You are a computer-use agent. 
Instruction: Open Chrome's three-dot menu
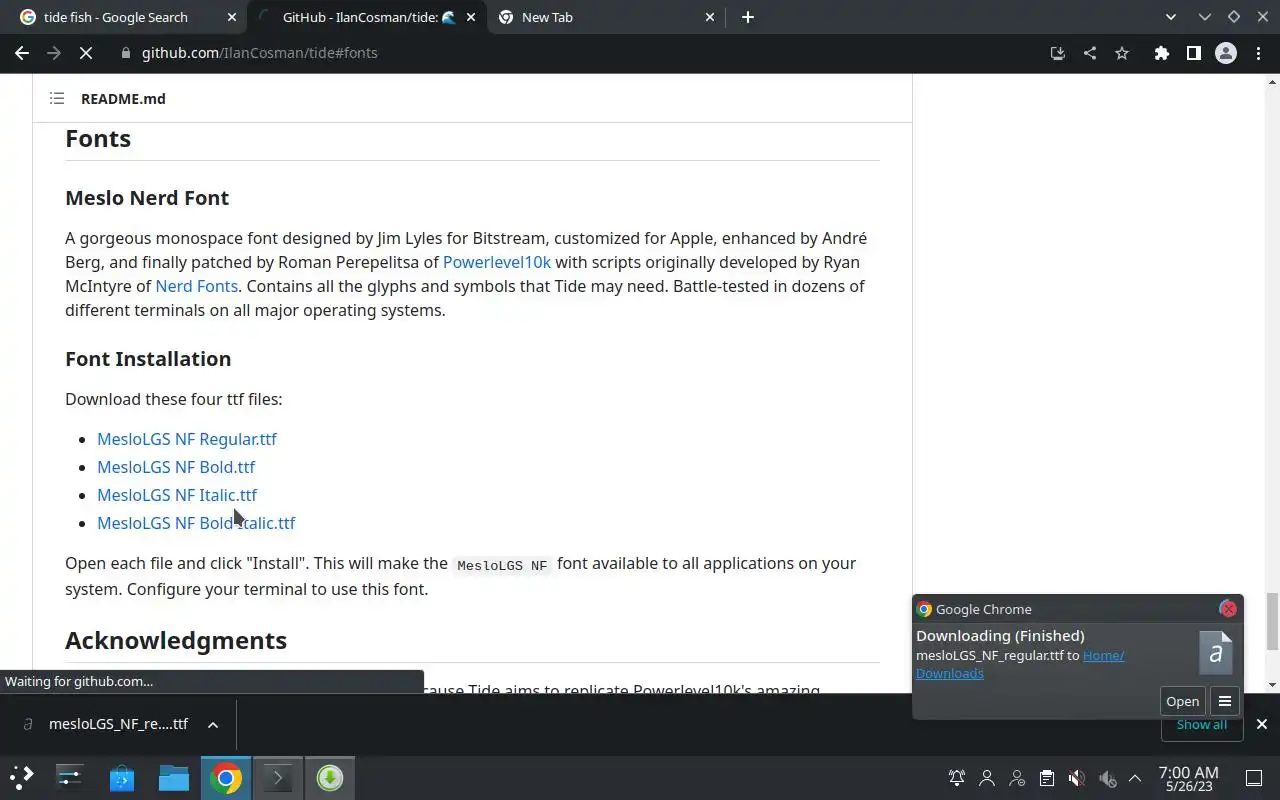click(1258, 53)
